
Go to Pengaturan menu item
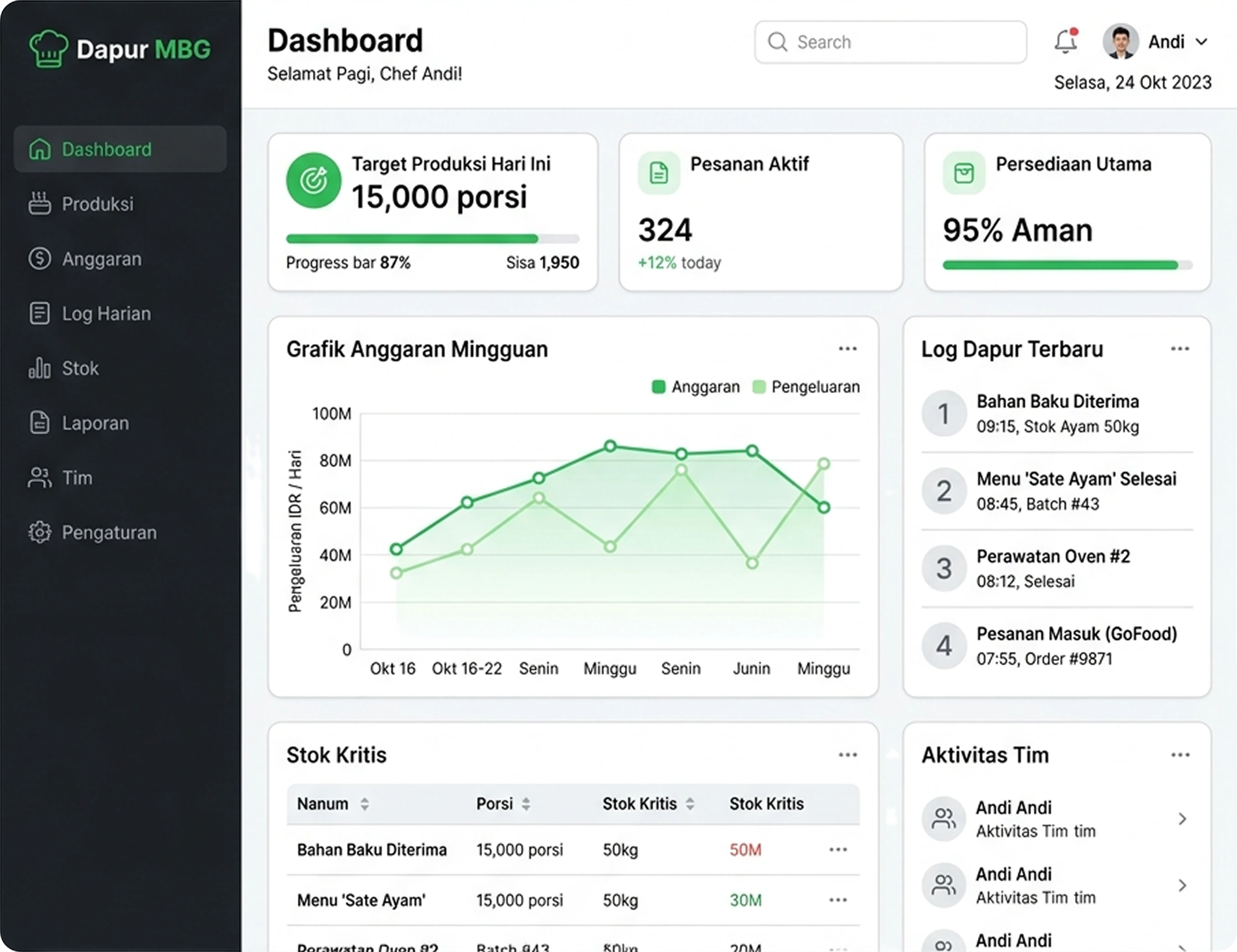[x=120, y=533]
